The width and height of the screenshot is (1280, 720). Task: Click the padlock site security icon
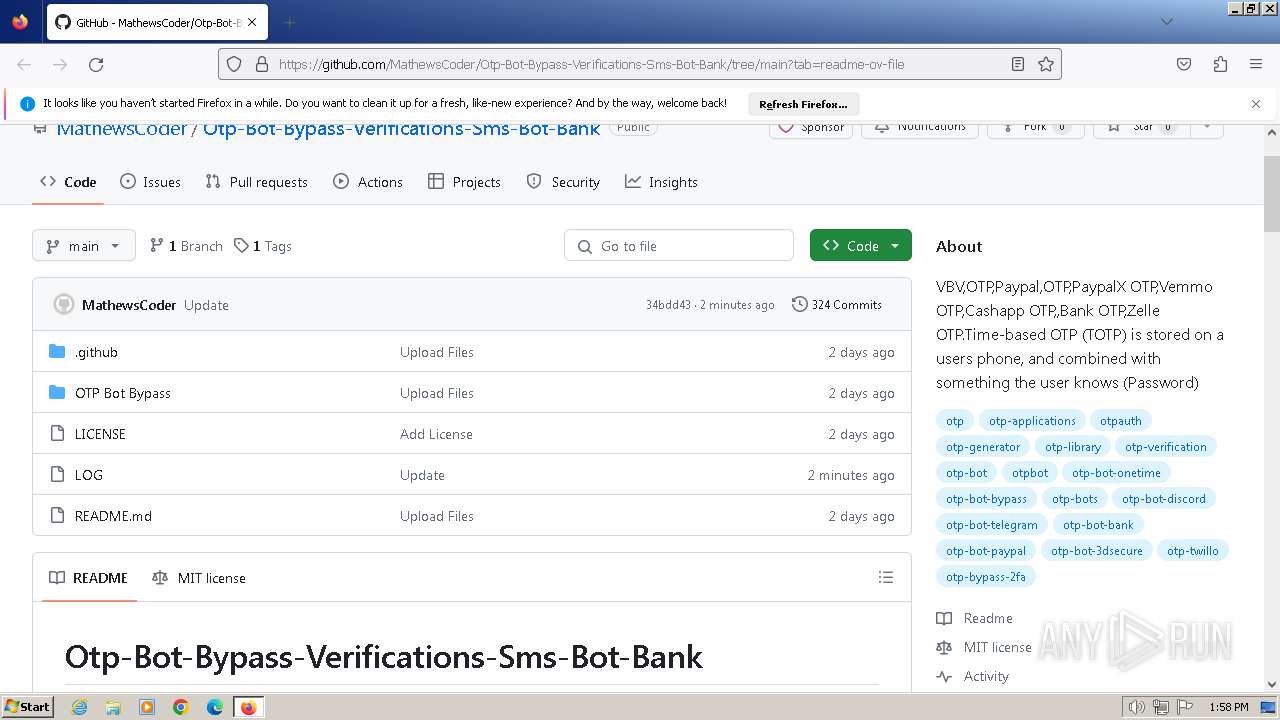tap(262, 64)
